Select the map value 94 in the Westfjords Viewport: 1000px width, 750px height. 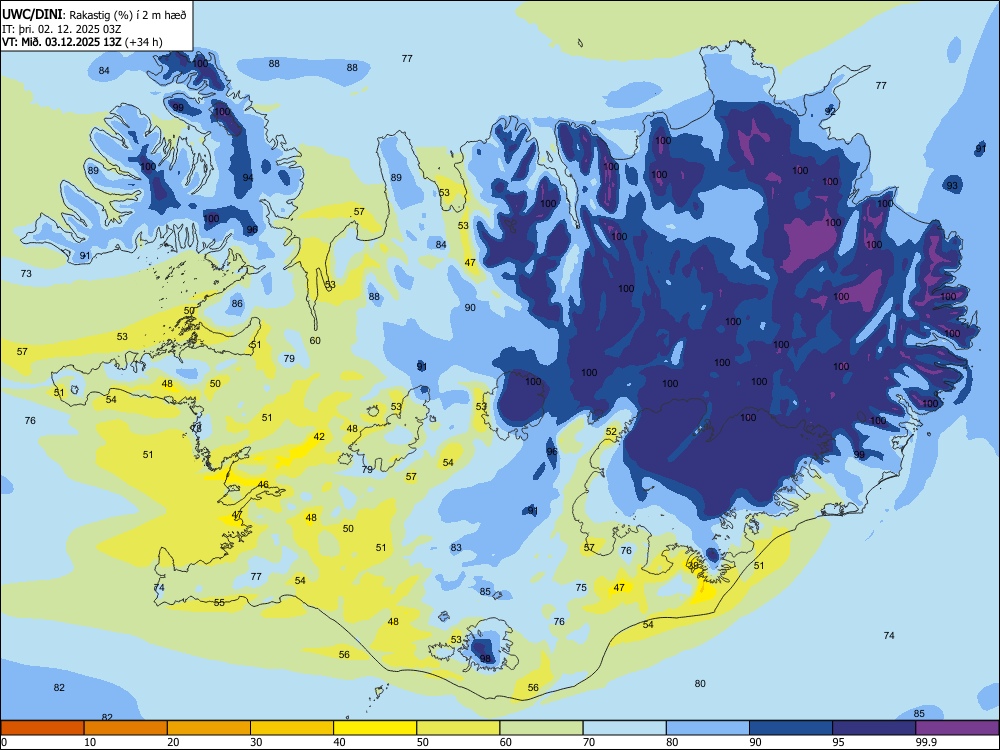tap(247, 178)
